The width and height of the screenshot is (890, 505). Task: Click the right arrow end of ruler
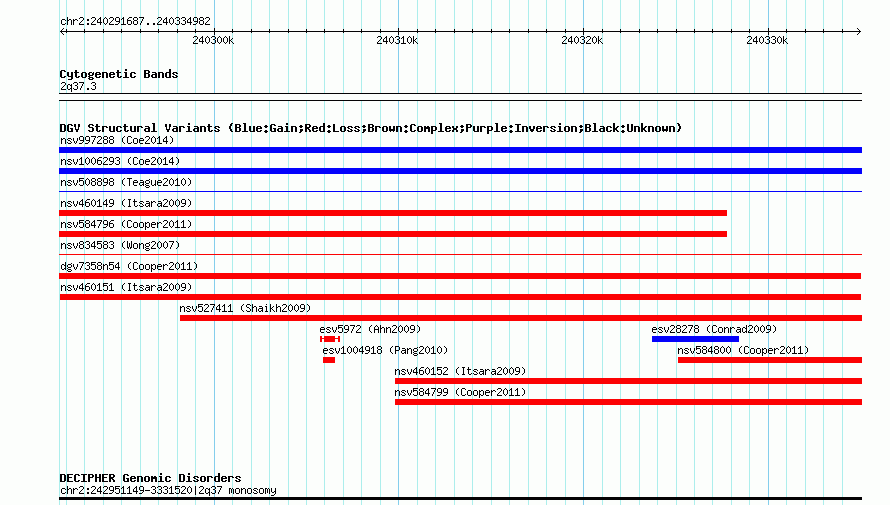click(859, 32)
